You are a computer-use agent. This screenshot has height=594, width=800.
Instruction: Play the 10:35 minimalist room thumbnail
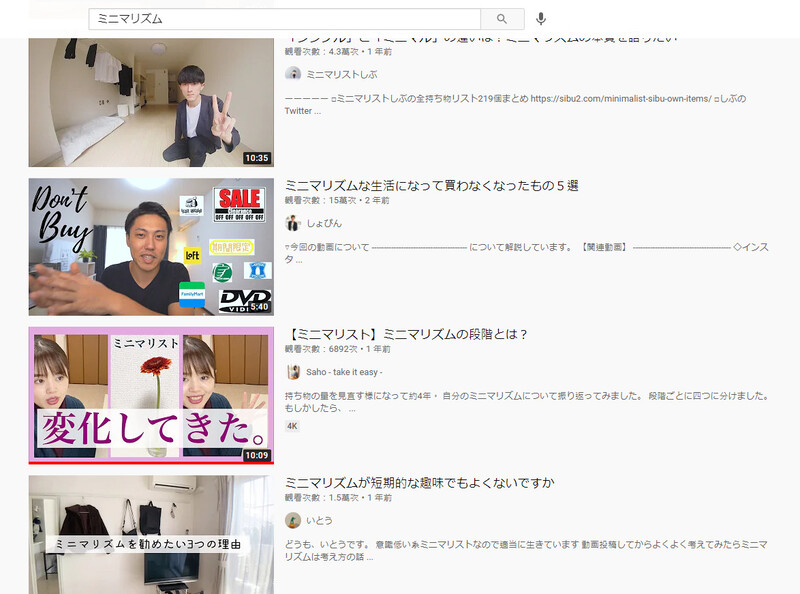tap(150, 102)
